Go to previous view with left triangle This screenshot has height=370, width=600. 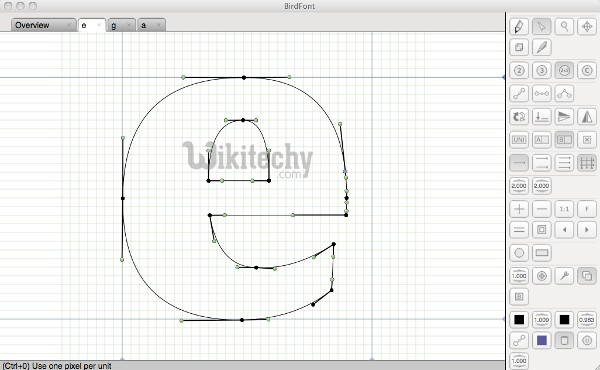click(564, 230)
